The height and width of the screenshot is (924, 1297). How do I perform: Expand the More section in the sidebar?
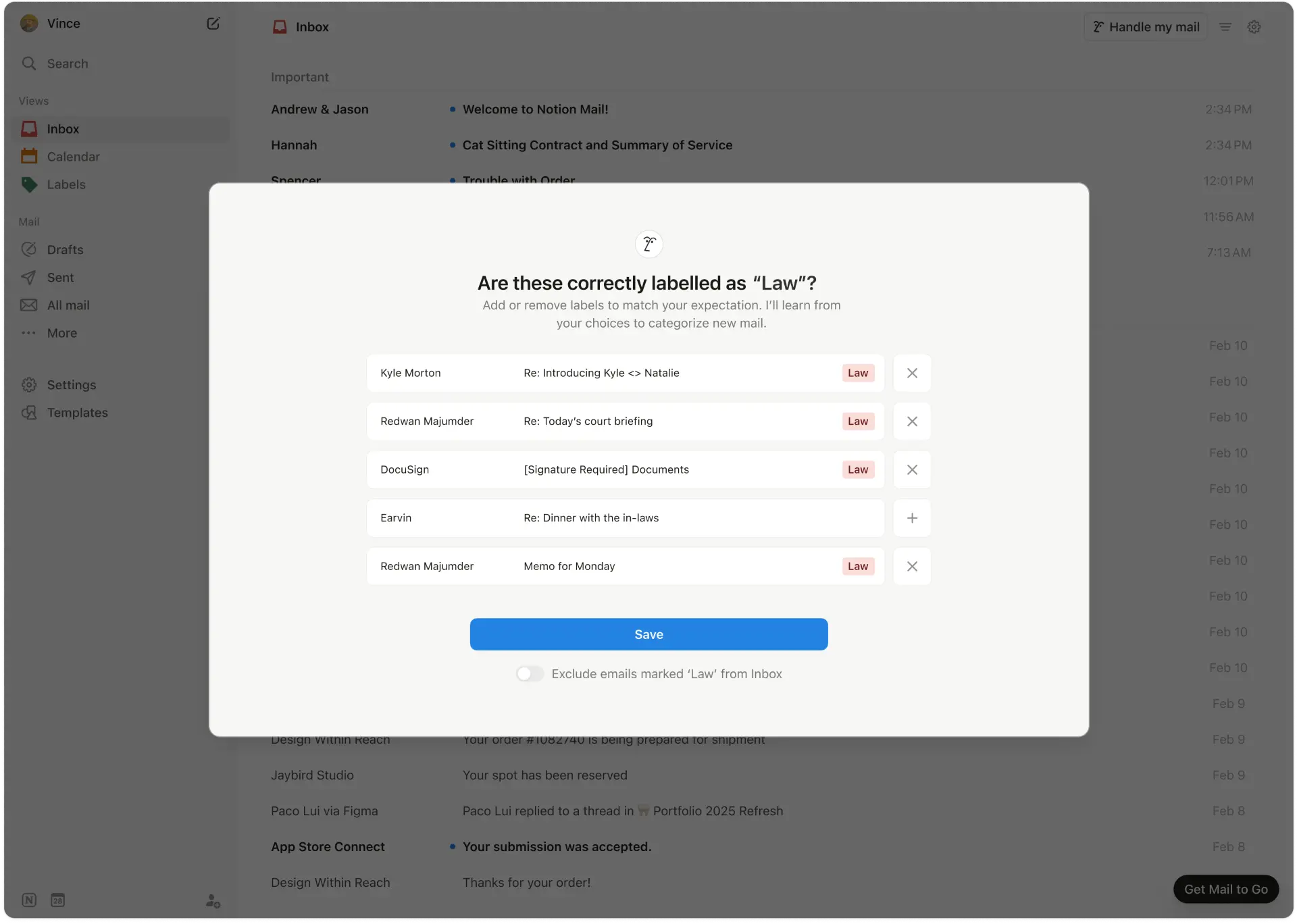click(61, 332)
